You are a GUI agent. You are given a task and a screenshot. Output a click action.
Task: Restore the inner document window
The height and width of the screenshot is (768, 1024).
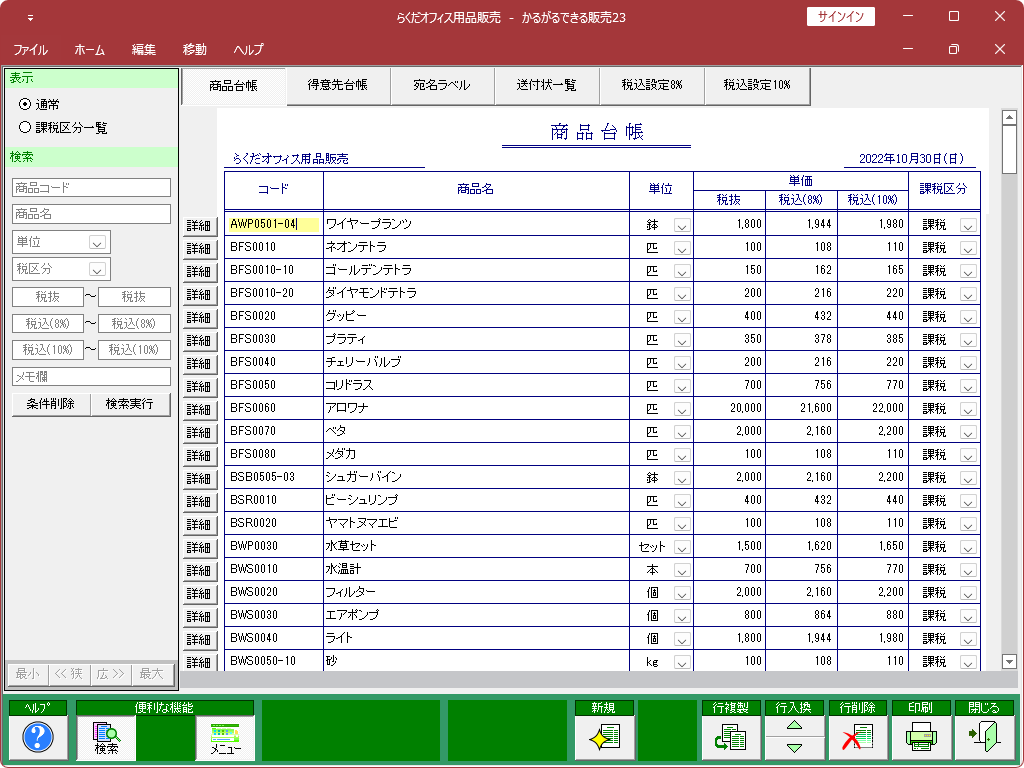pyautogui.click(x=954, y=49)
